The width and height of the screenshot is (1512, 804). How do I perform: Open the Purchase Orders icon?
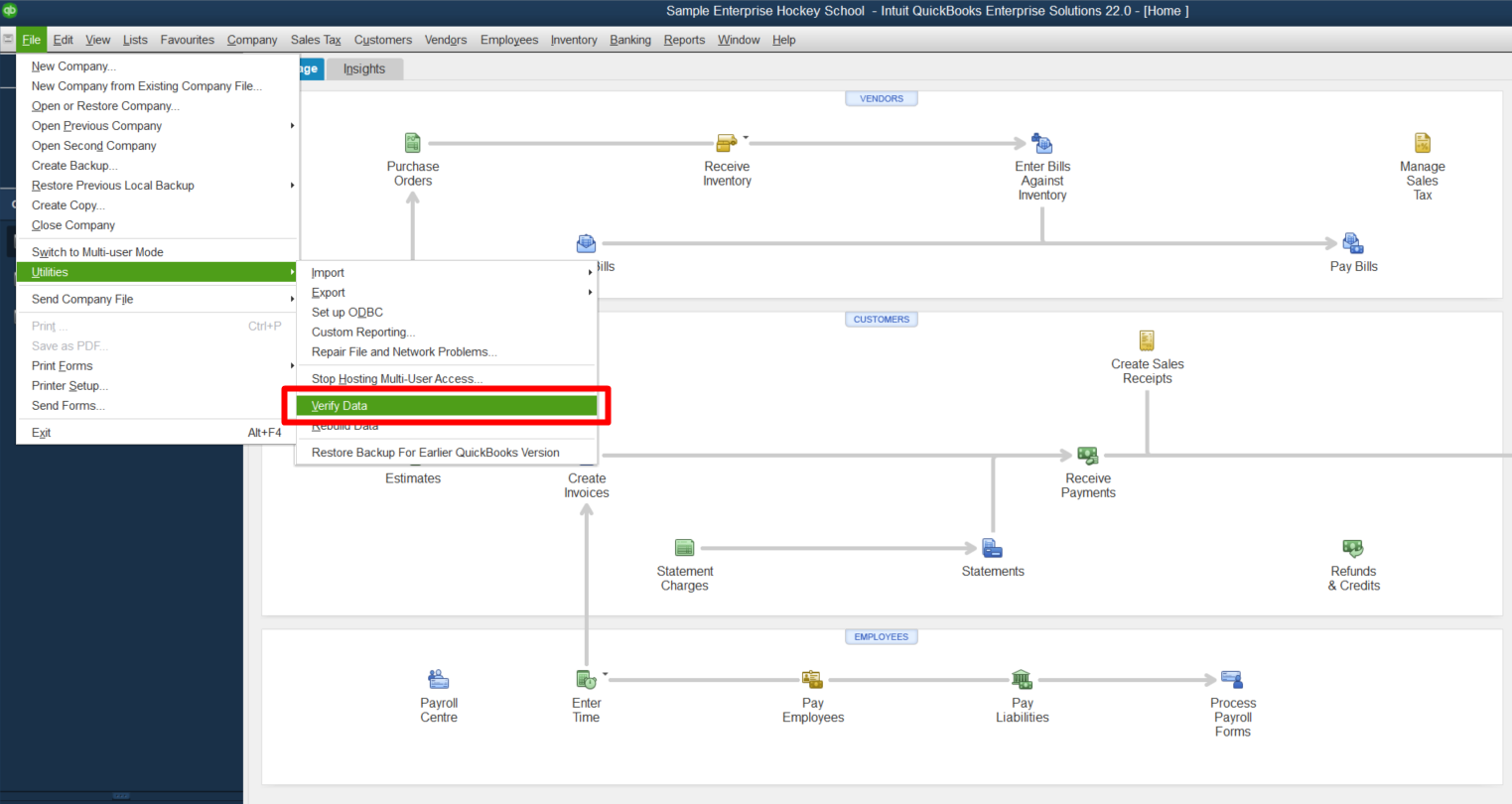413,143
